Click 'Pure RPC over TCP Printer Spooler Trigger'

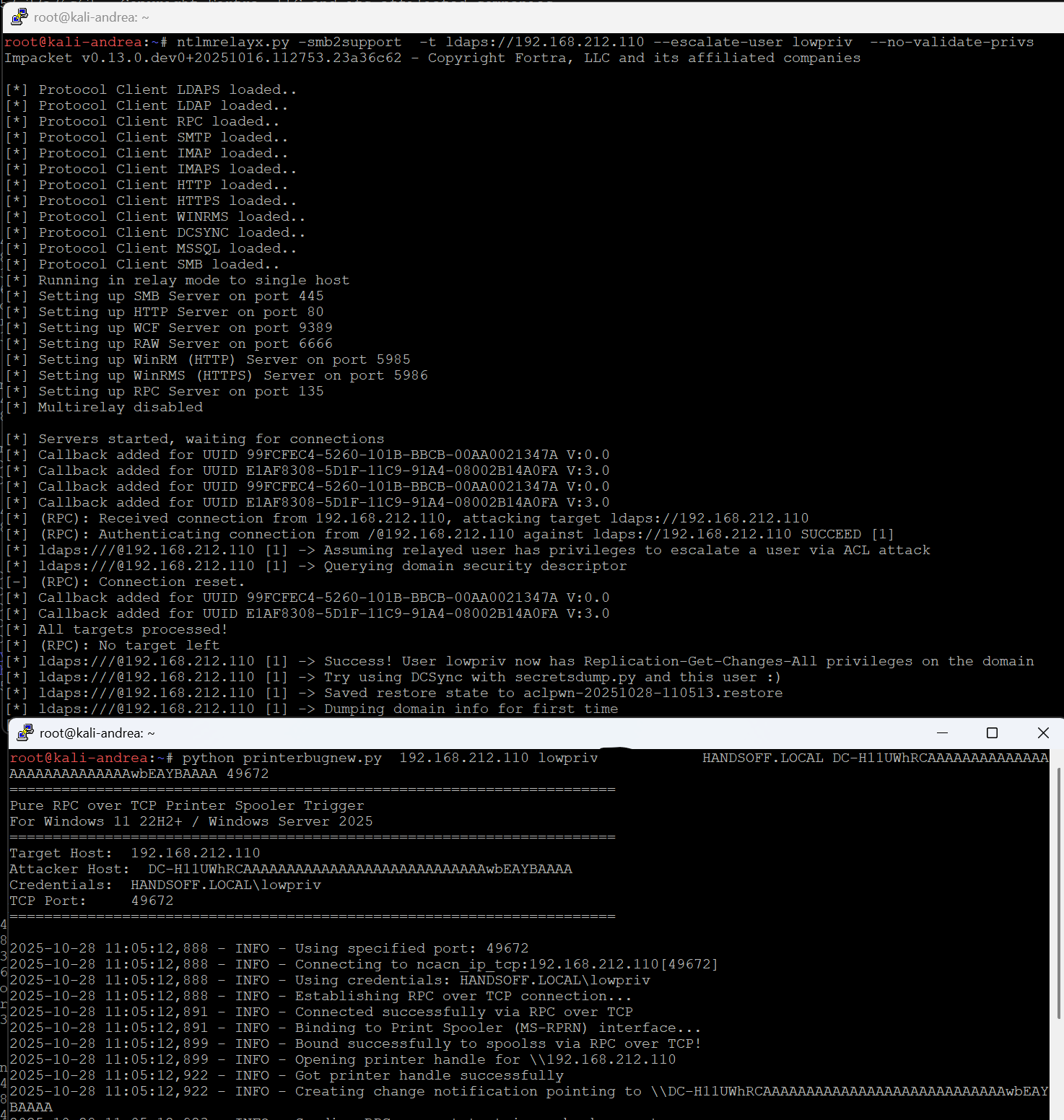187,805
